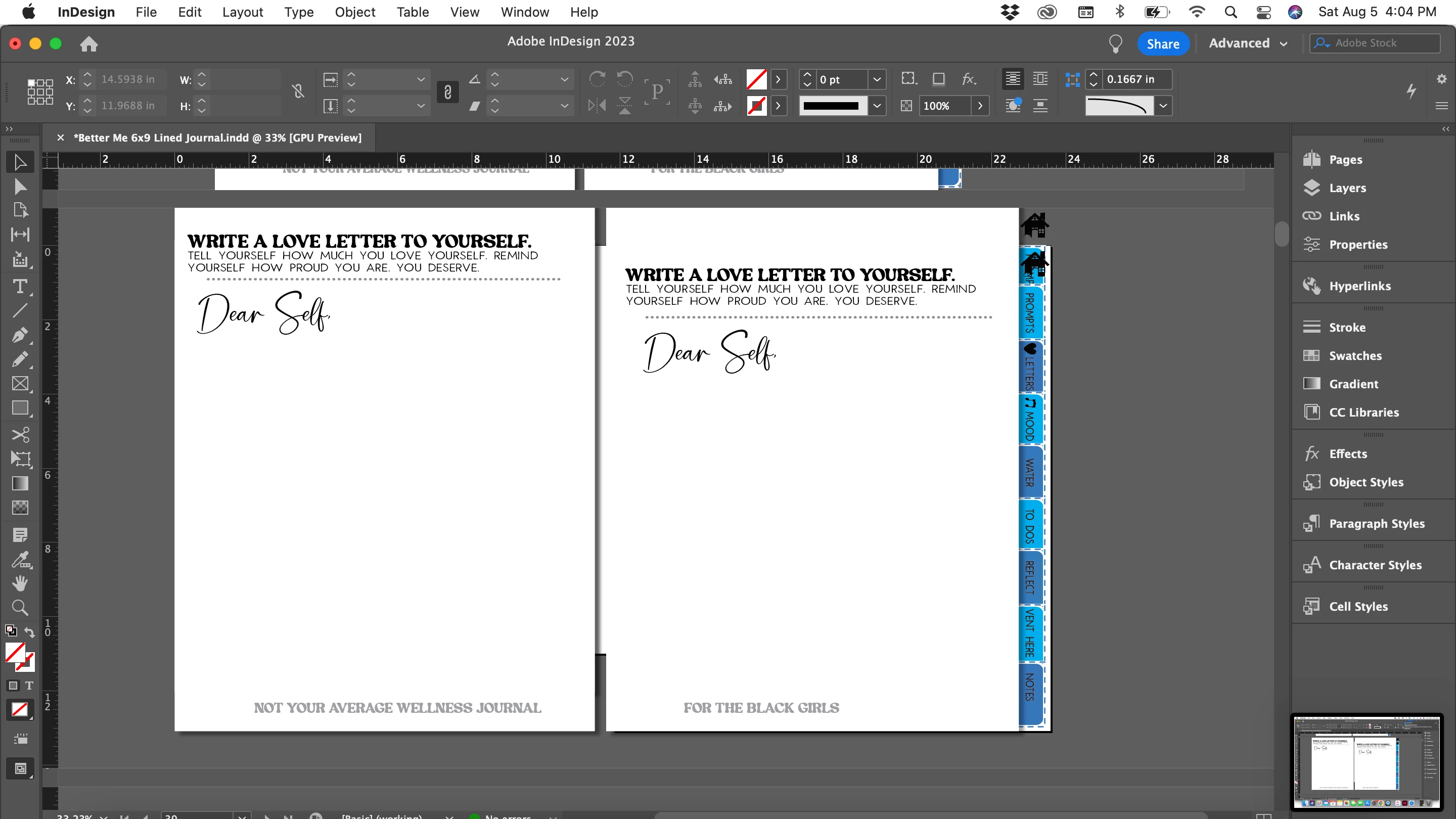Select the Zoom tool
1456x819 pixels.
pyautogui.click(x=20, y=608)
